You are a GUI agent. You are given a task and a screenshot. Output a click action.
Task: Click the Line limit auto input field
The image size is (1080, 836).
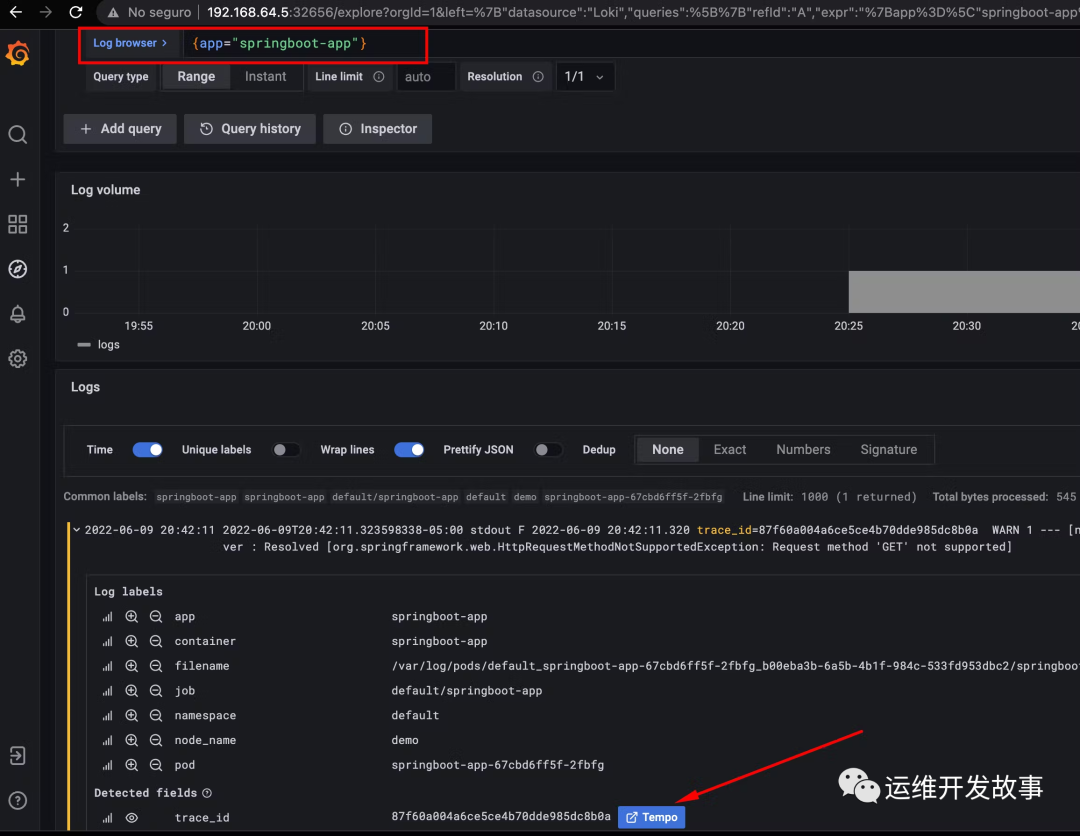coord(426,76)
